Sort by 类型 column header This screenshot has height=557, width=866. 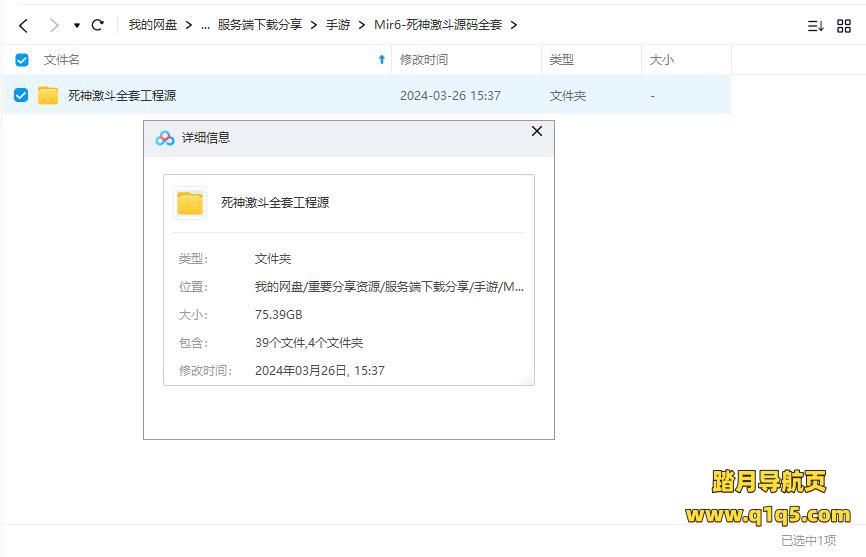561,60
